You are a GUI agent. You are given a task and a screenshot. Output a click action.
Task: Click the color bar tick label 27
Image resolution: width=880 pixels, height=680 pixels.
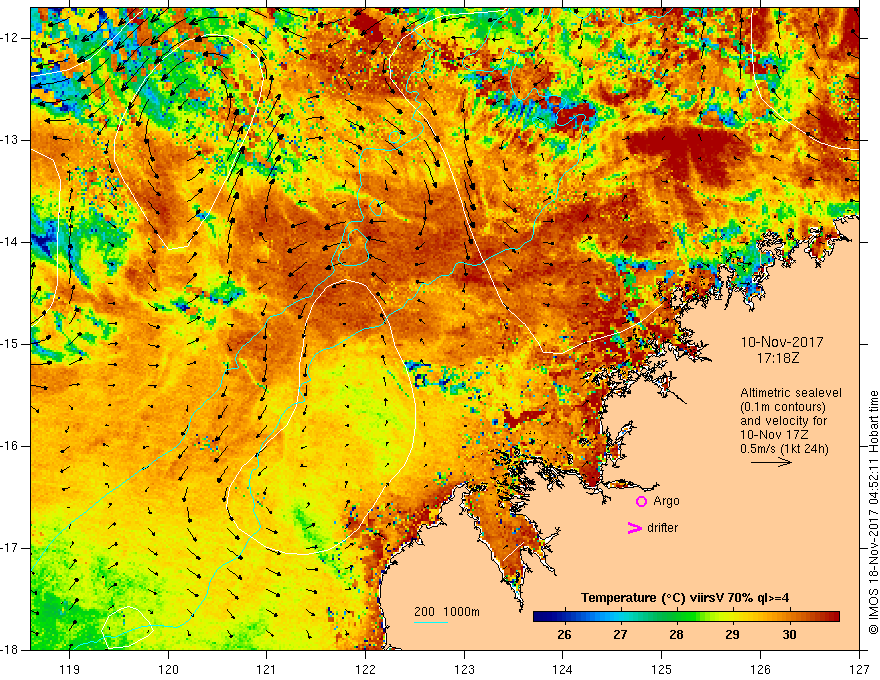point(620,635)
